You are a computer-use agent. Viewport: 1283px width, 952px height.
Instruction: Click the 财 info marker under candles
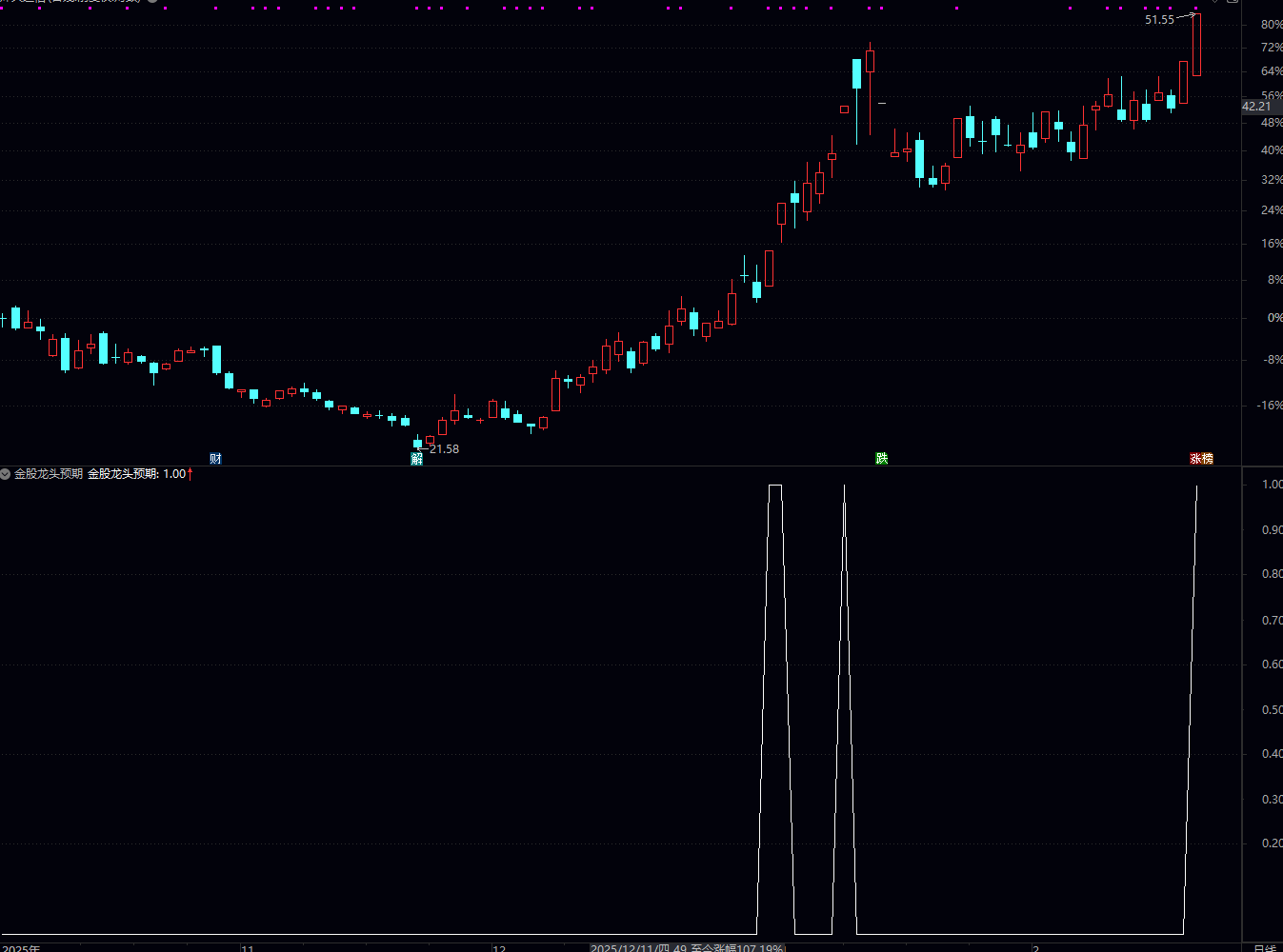tap(215, 459)
